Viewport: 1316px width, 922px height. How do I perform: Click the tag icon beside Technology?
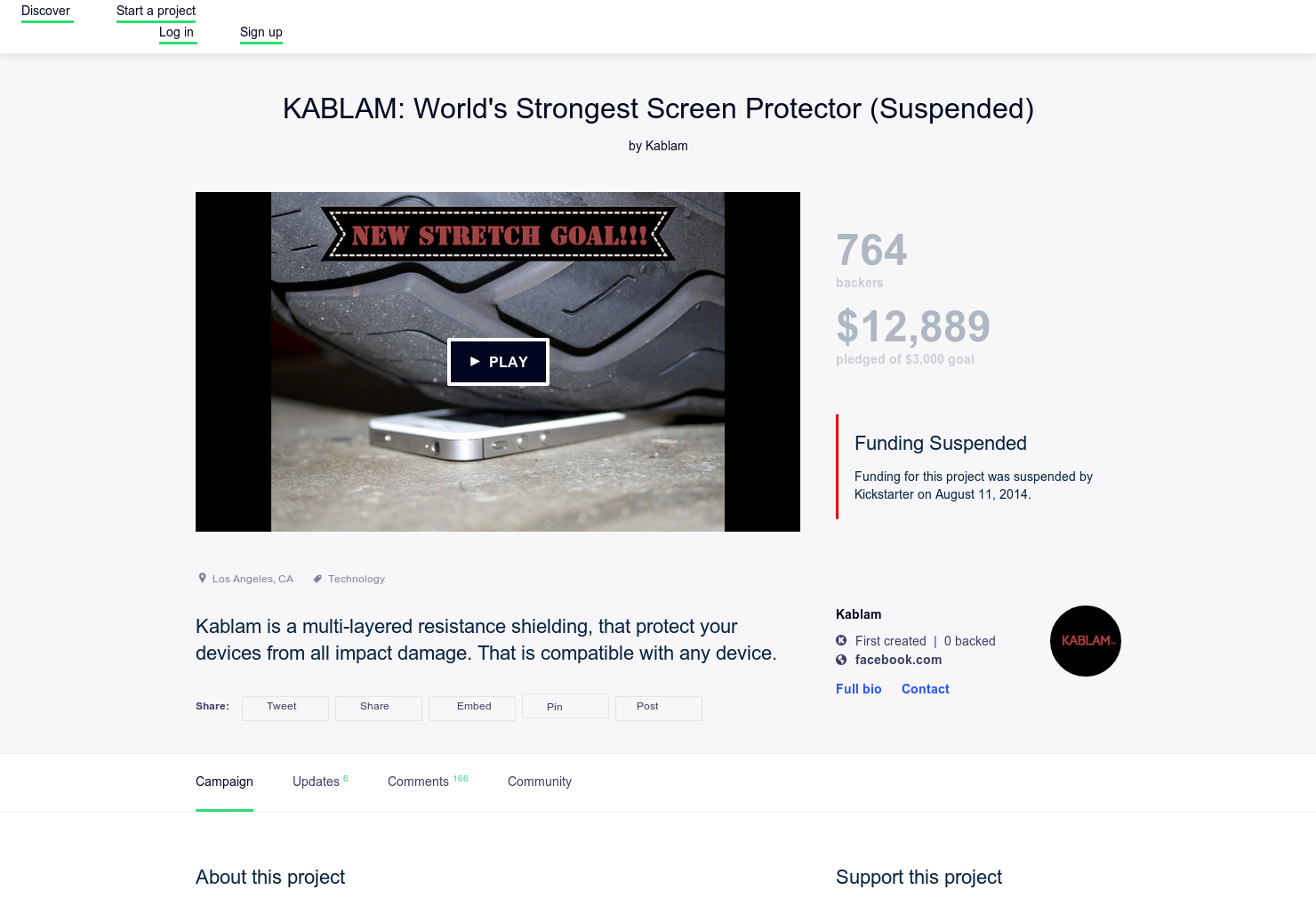pos(317,578)
